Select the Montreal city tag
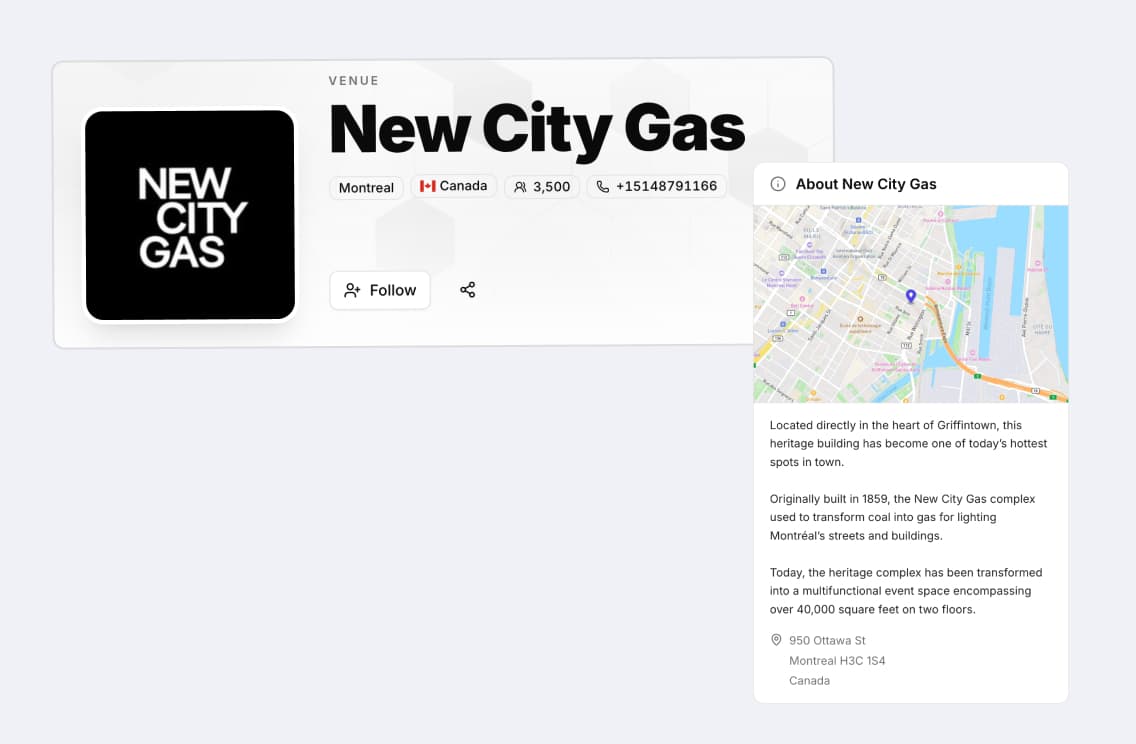This screenshot has width=1136, height=744. 366,188
